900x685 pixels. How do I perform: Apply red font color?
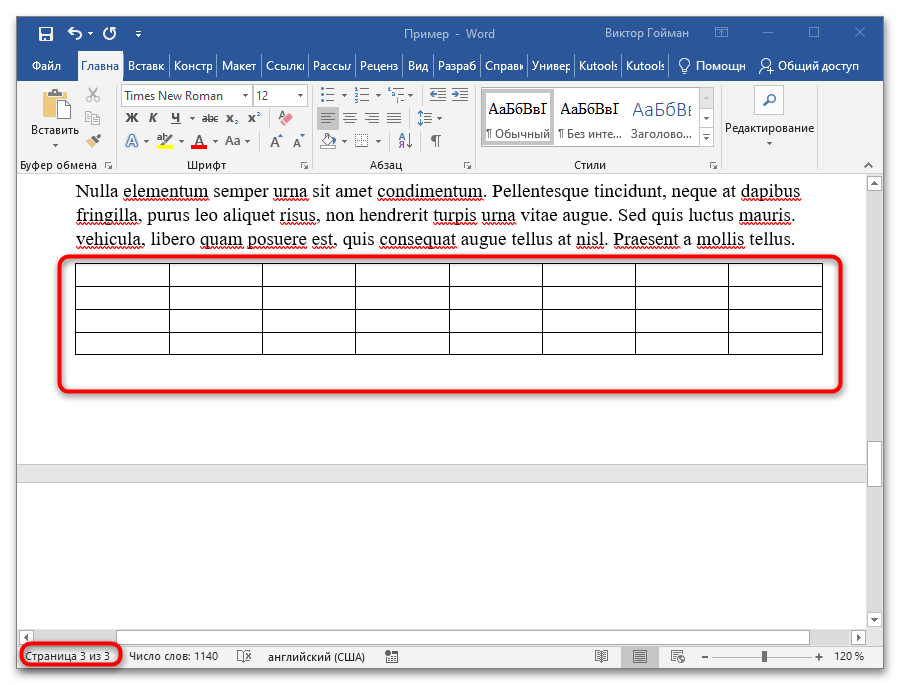click(199, 141)
